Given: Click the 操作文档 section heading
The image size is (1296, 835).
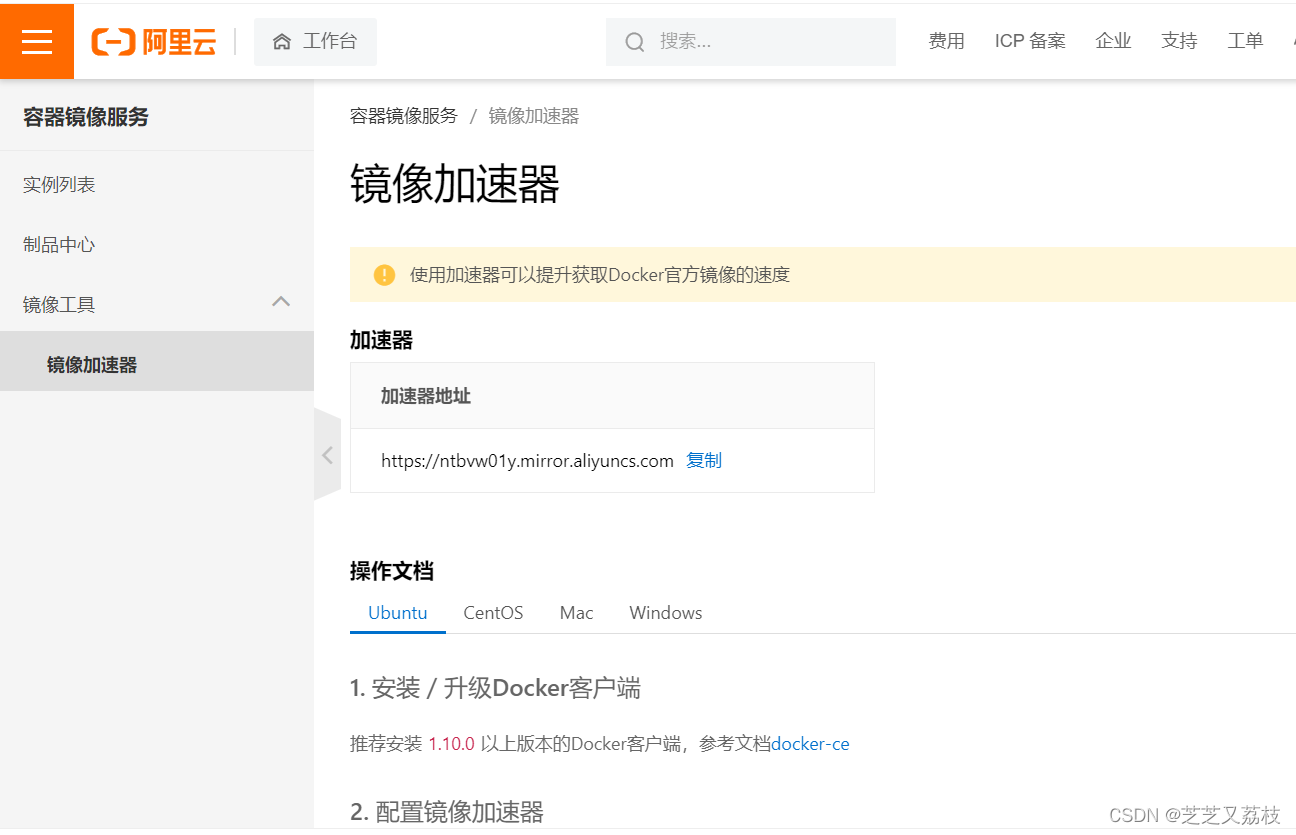Looking at the screenshot, I should [392, 571].
